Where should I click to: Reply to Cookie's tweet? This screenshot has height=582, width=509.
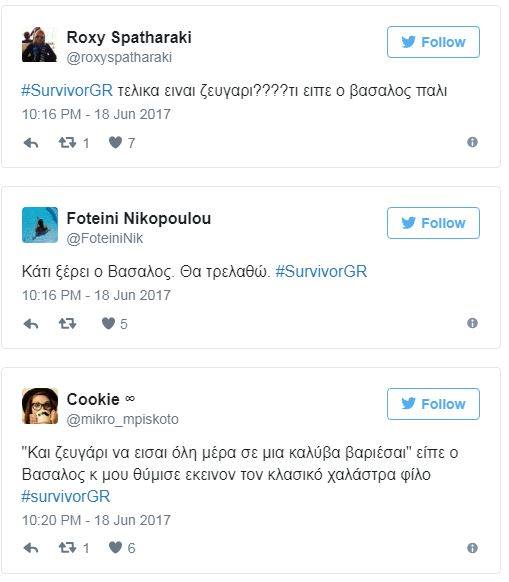pos(31,548)
